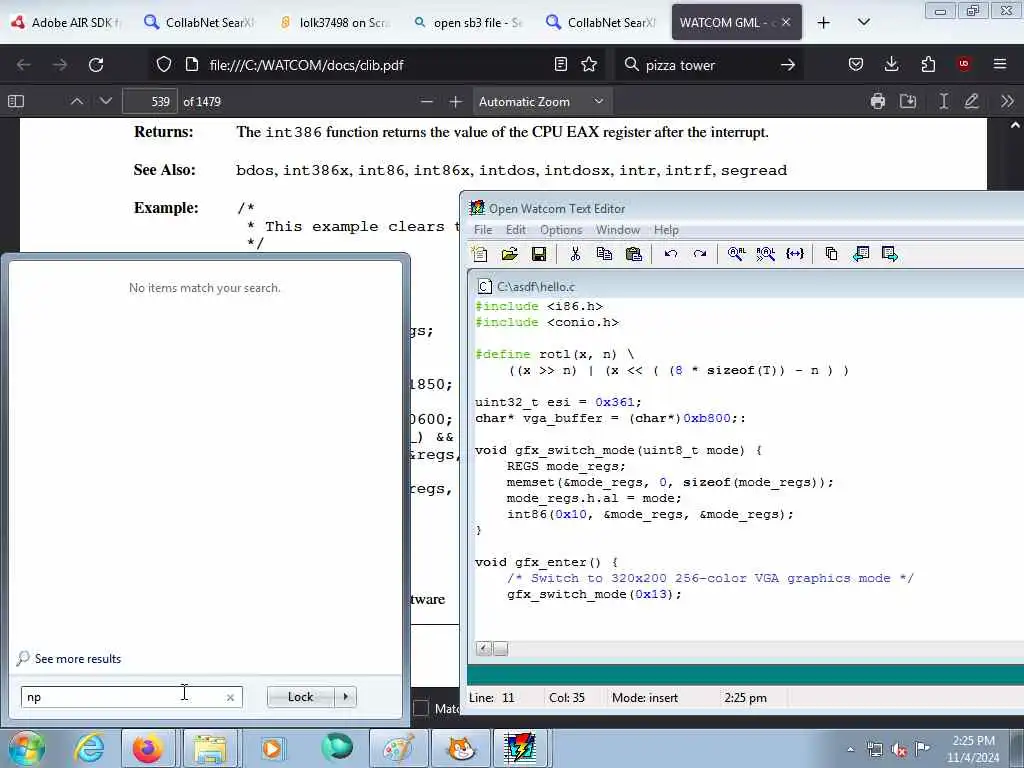
Task: Click See more results link
Action: pos(78,658)
